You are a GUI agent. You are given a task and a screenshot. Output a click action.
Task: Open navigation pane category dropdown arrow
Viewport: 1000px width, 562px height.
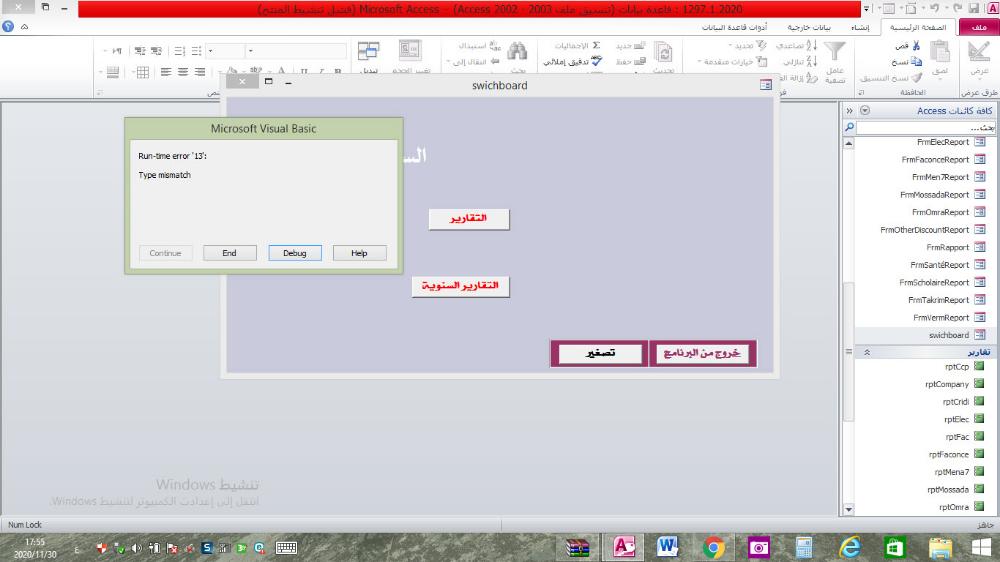pyautogui.click(x=865, y=110)
